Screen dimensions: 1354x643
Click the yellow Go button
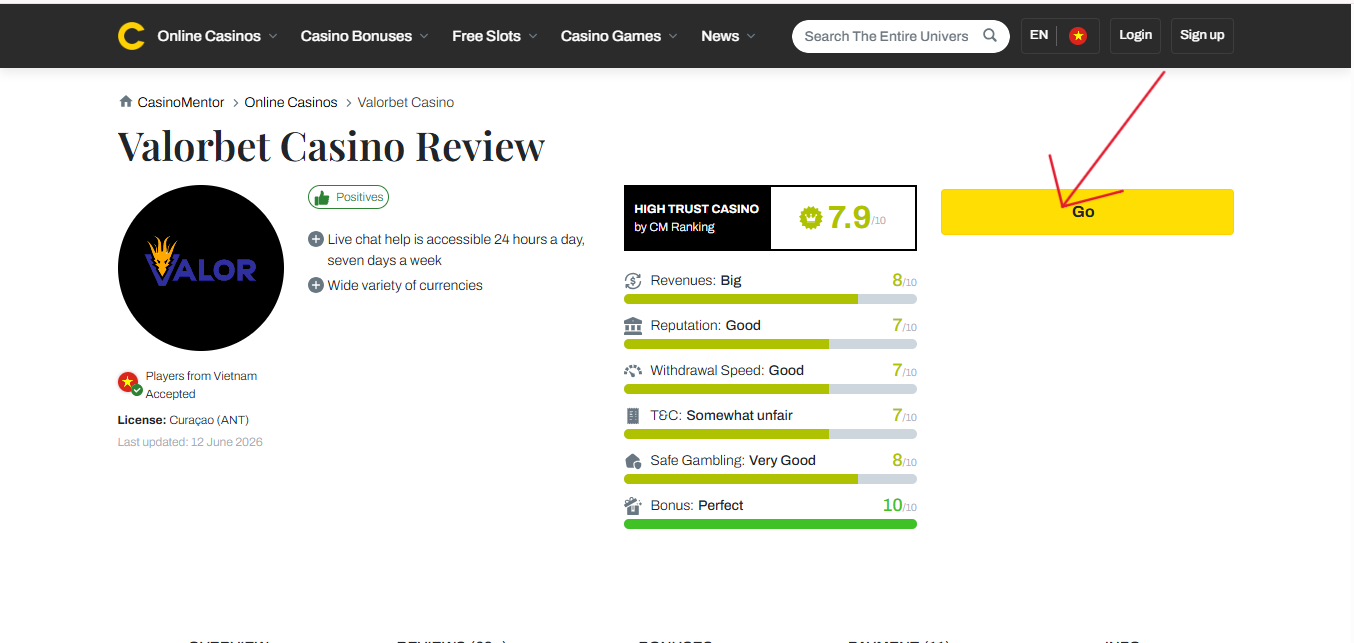point(1087,212)
